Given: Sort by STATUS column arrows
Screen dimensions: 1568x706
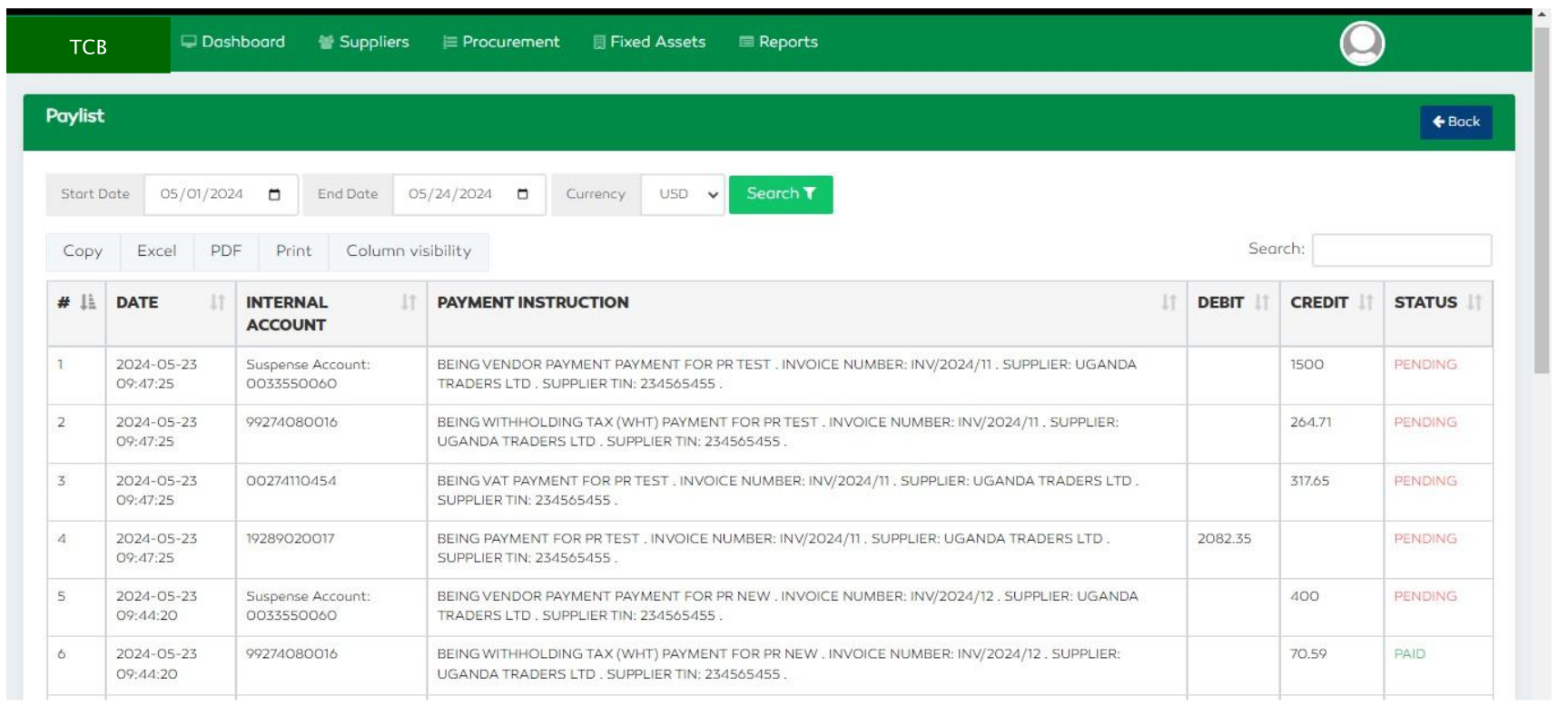Looking at the screenshot, I should coord(1474,302).
